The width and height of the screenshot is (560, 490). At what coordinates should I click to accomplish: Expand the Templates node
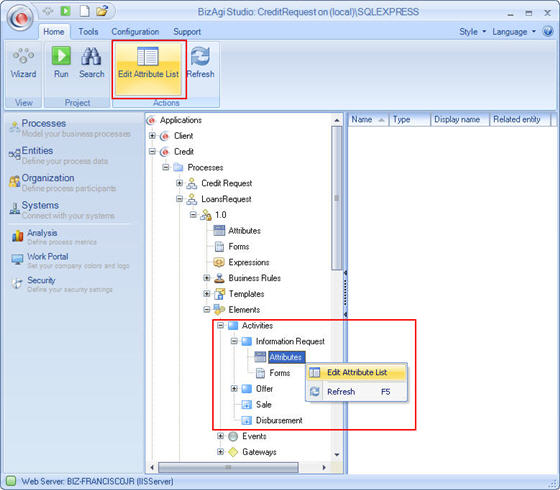coord(207,294)
